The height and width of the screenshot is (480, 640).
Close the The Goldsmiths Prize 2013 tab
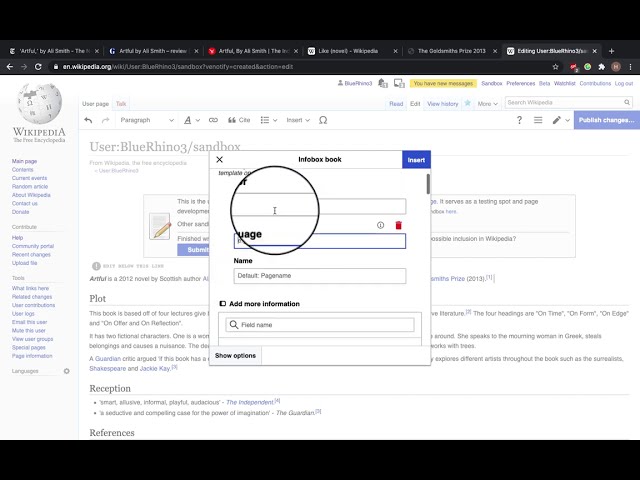tap(495, 51)
